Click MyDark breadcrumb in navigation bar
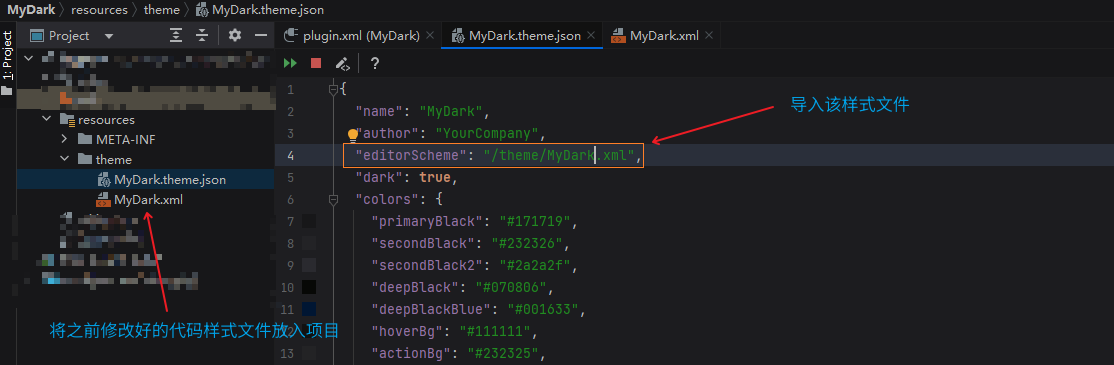The height and width of the screenshot is (365, 1114). tap(31, 10)
